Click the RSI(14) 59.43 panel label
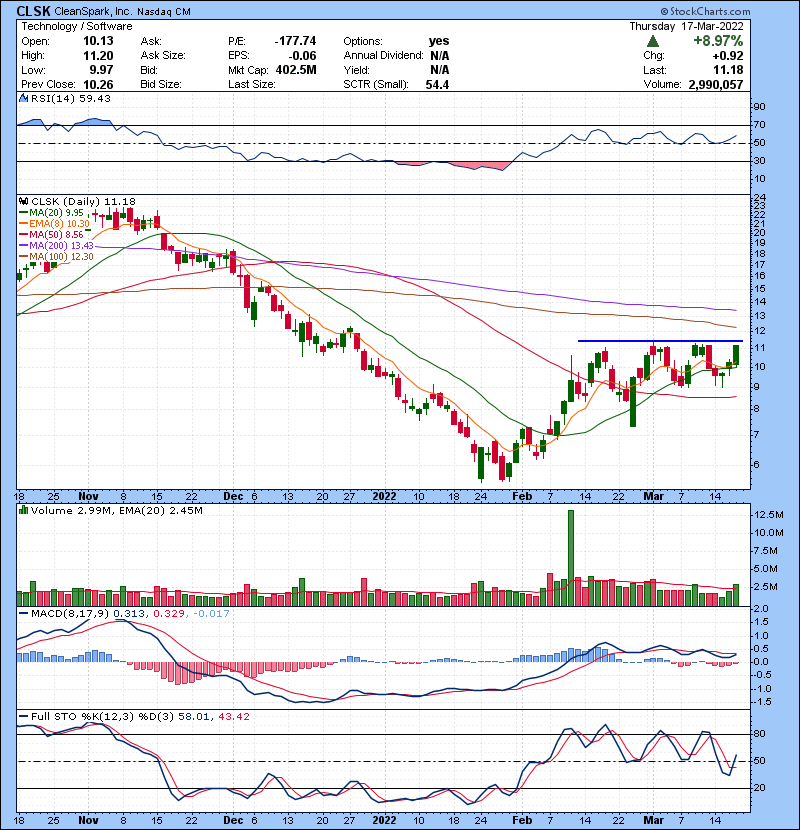Screen dimensions: 800x830 (70, 98)
